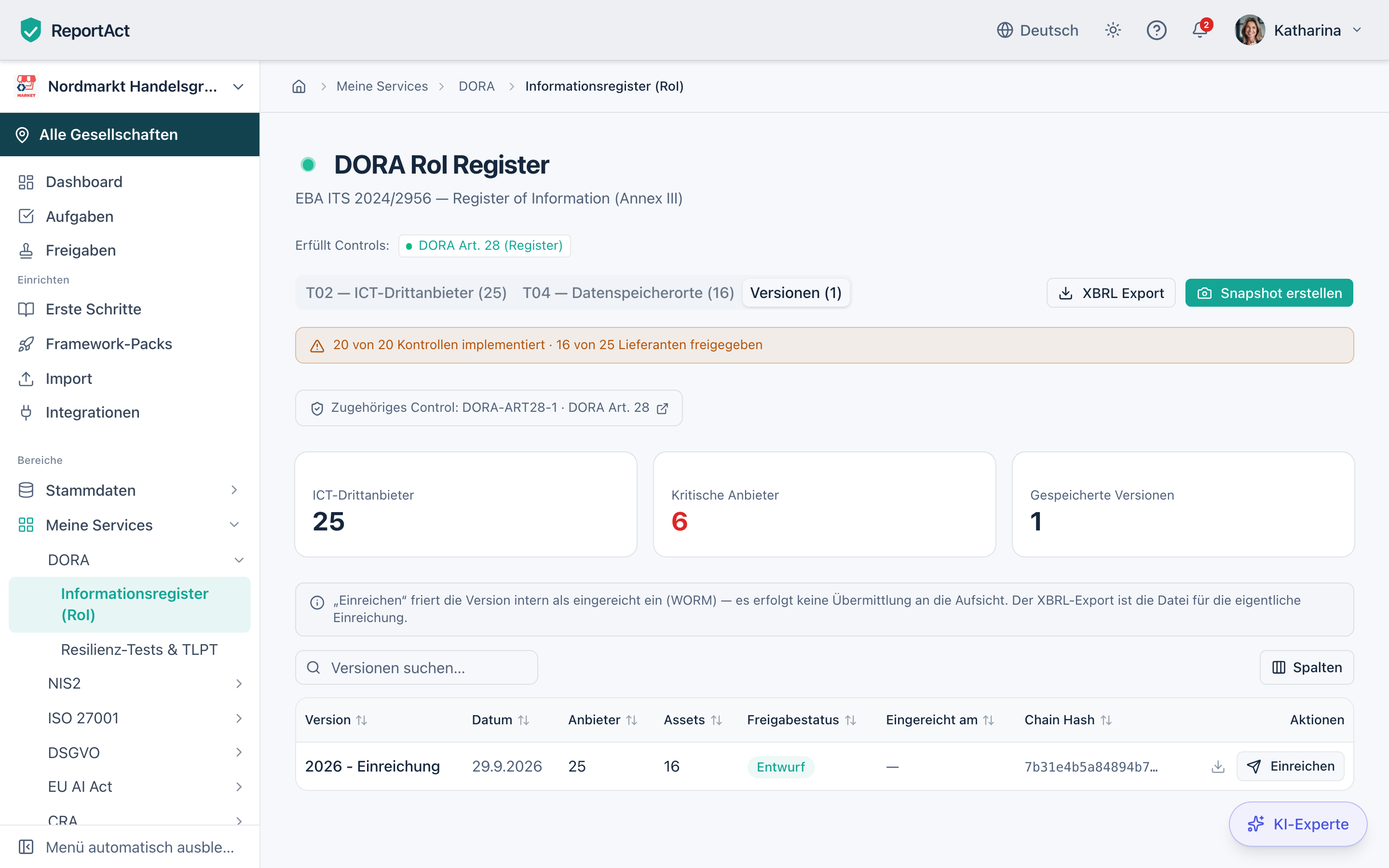
Task: Open the Katharina user menu chevron
Action: click(x=1357, y=30)
